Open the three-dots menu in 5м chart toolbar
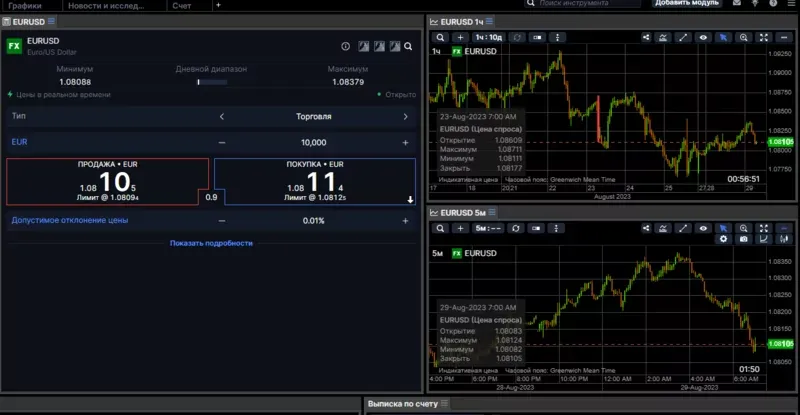 556,228
